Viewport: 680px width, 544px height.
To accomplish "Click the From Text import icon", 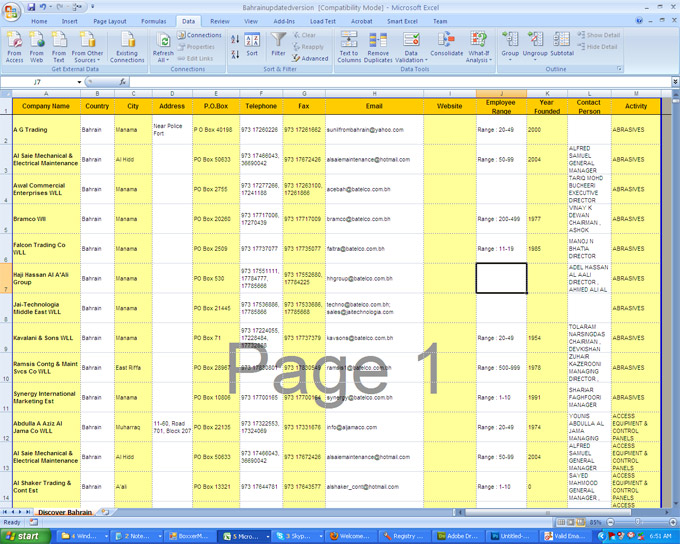I will coord(60,45).
